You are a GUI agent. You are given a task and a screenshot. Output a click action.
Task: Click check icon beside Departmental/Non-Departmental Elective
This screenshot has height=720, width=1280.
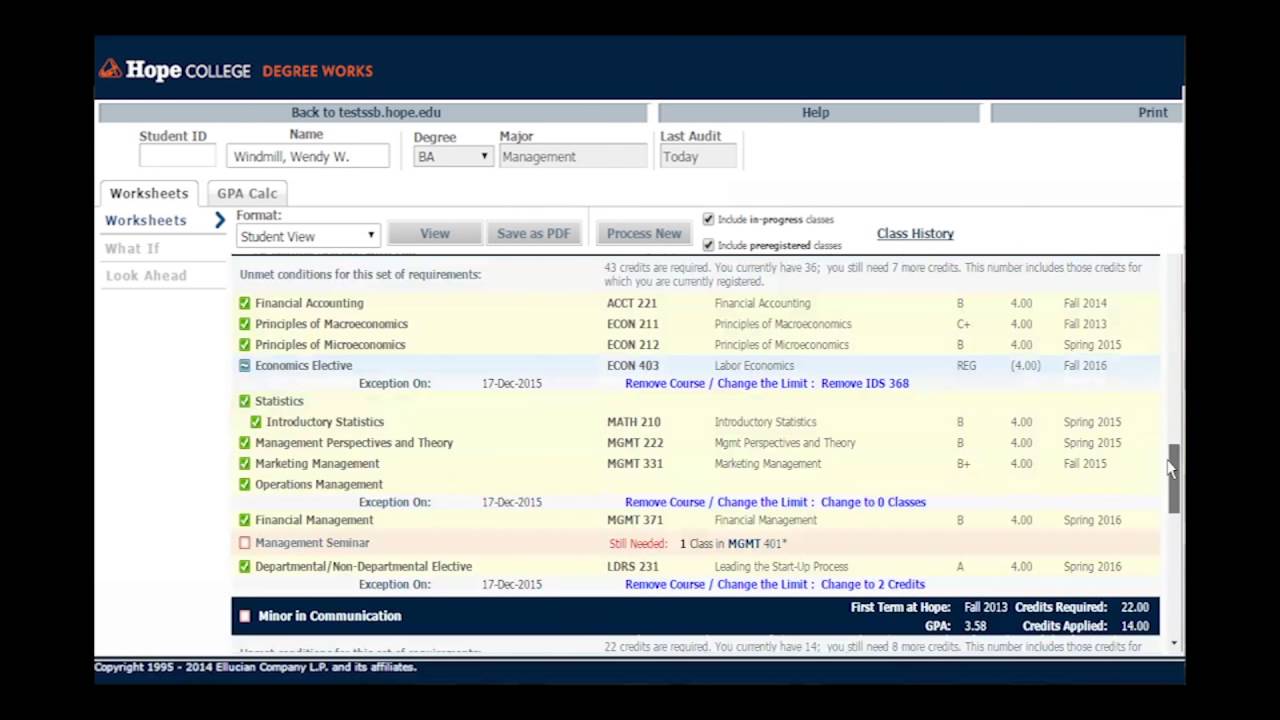pos(245,567)
